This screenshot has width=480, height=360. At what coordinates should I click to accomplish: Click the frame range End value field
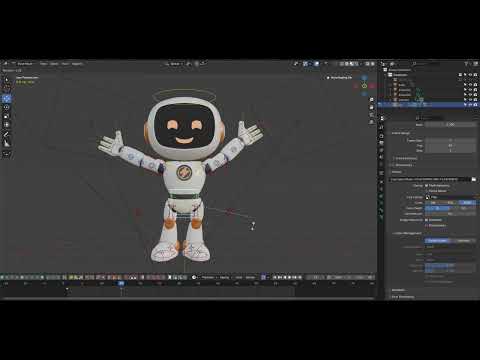coord(450,145)
